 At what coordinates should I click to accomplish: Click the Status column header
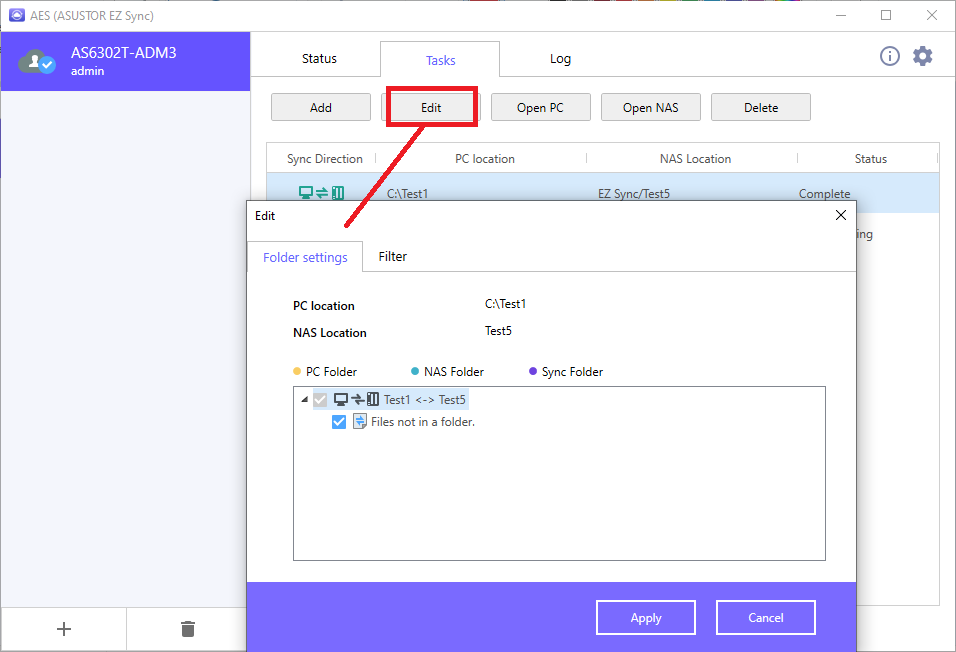tap(871, 159)
